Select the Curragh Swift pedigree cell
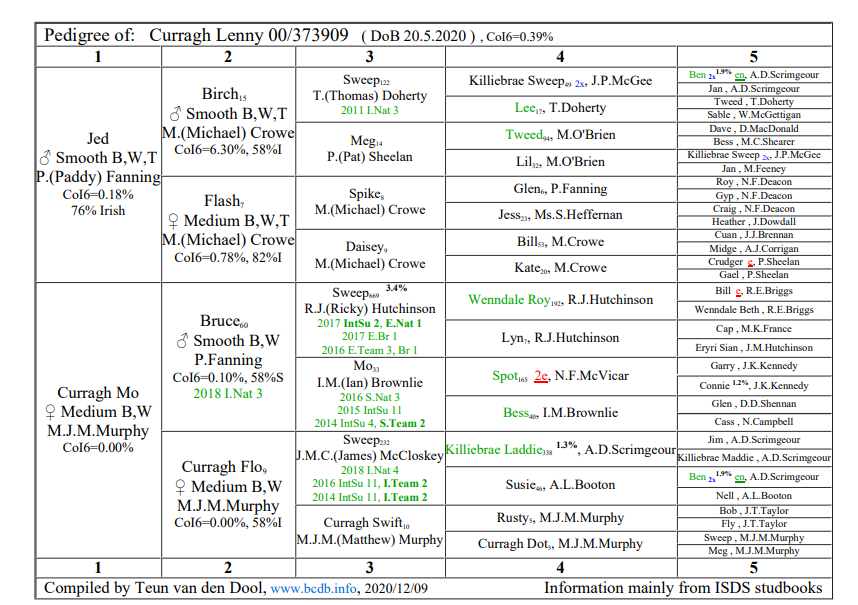 370,531
